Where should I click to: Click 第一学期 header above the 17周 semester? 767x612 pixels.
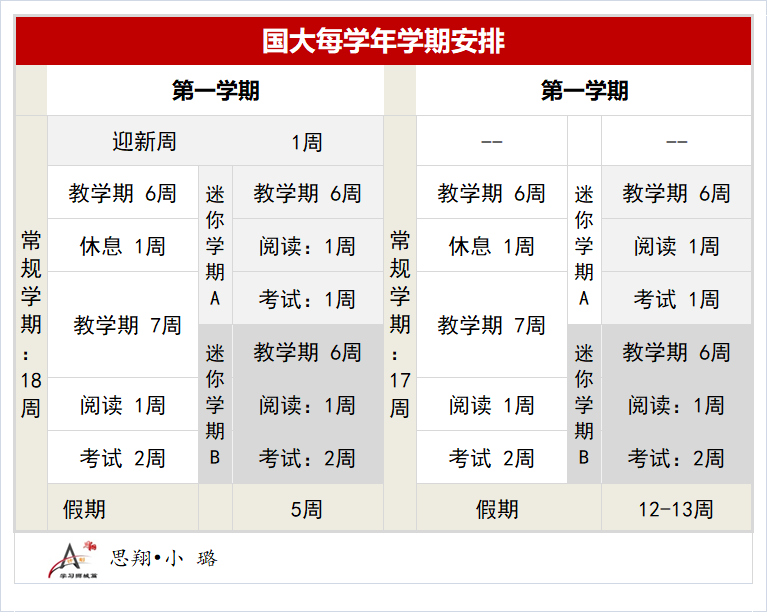pyautogui.click(x=585, y=91)
